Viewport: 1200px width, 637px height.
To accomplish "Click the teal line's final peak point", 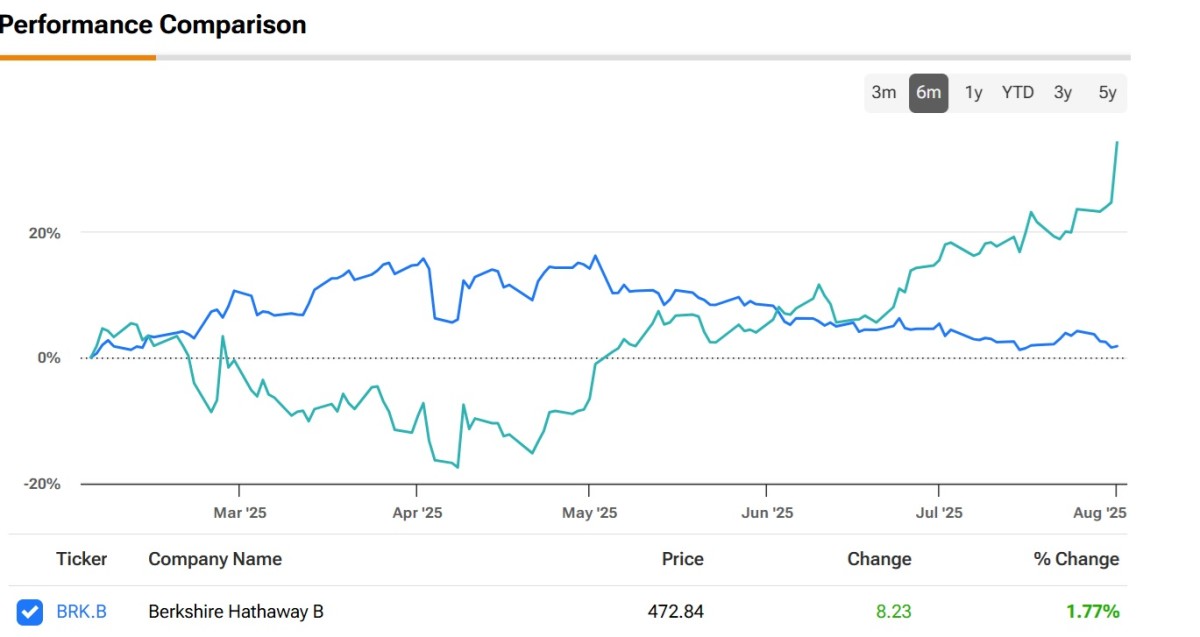I will tap(1116, 143).
